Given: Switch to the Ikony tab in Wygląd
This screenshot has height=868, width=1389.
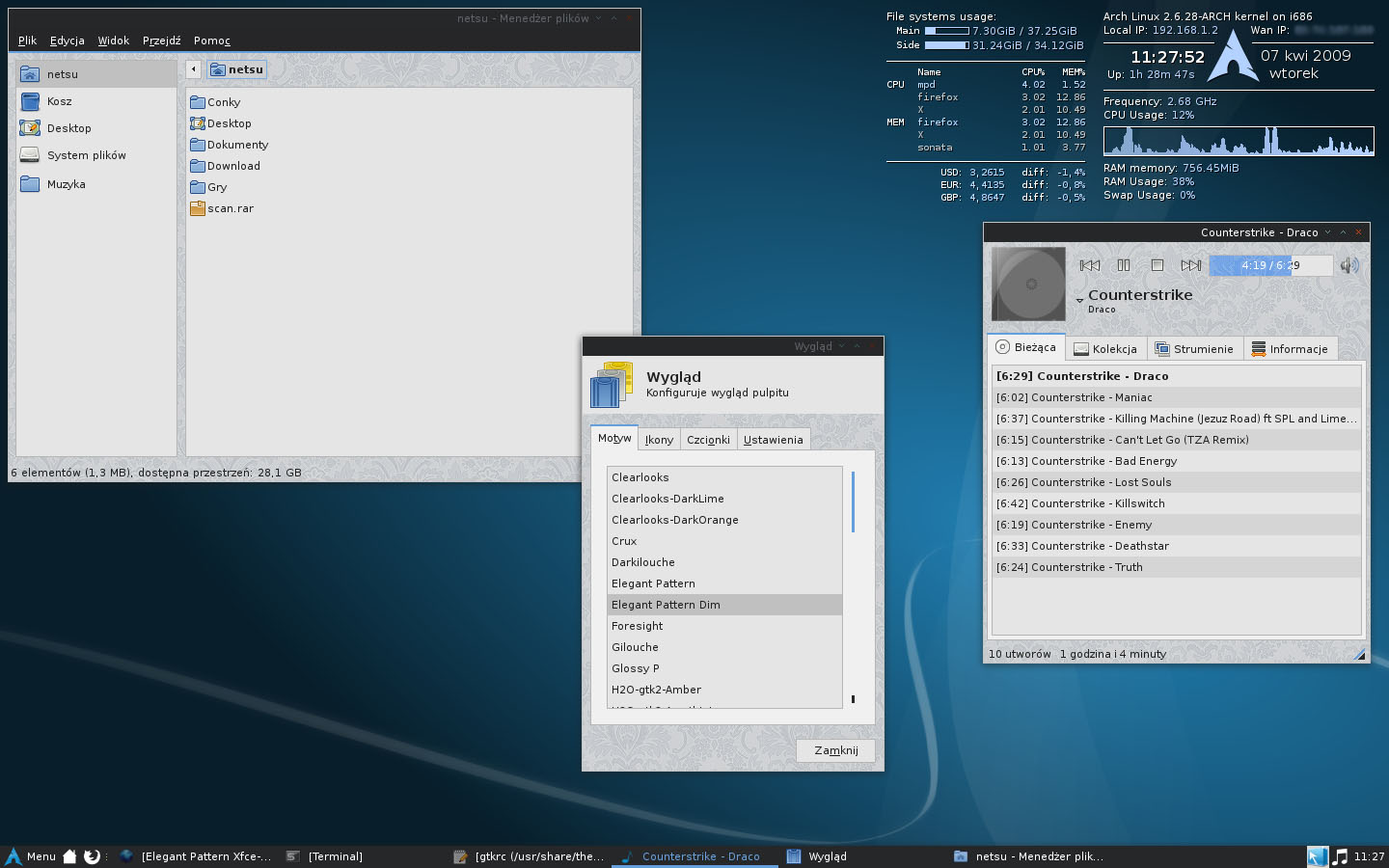Looking at the screenshot, I should 659,440.
